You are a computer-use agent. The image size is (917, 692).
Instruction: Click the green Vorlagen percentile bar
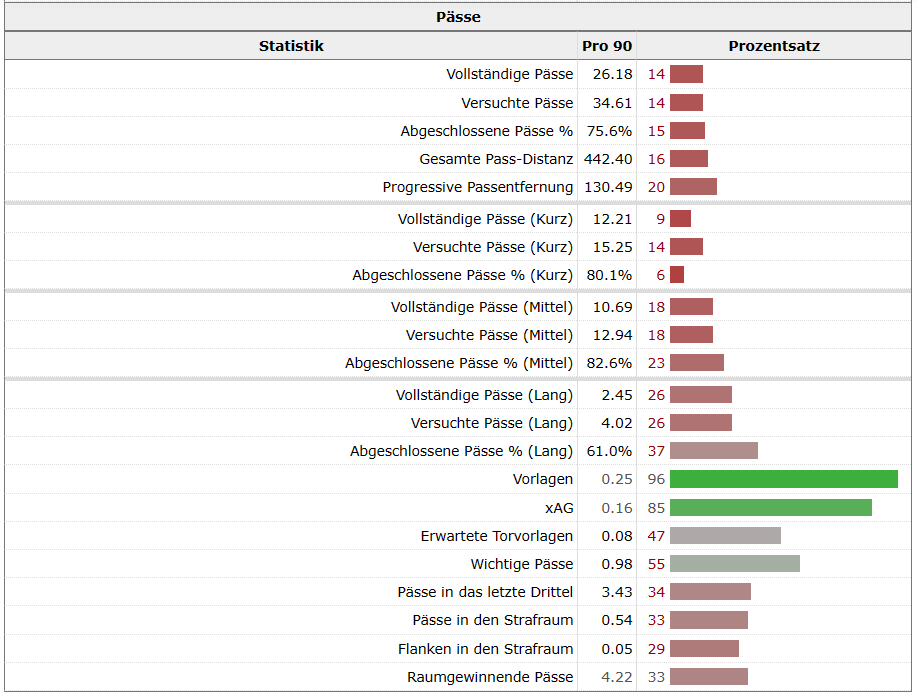click(784, 479)
